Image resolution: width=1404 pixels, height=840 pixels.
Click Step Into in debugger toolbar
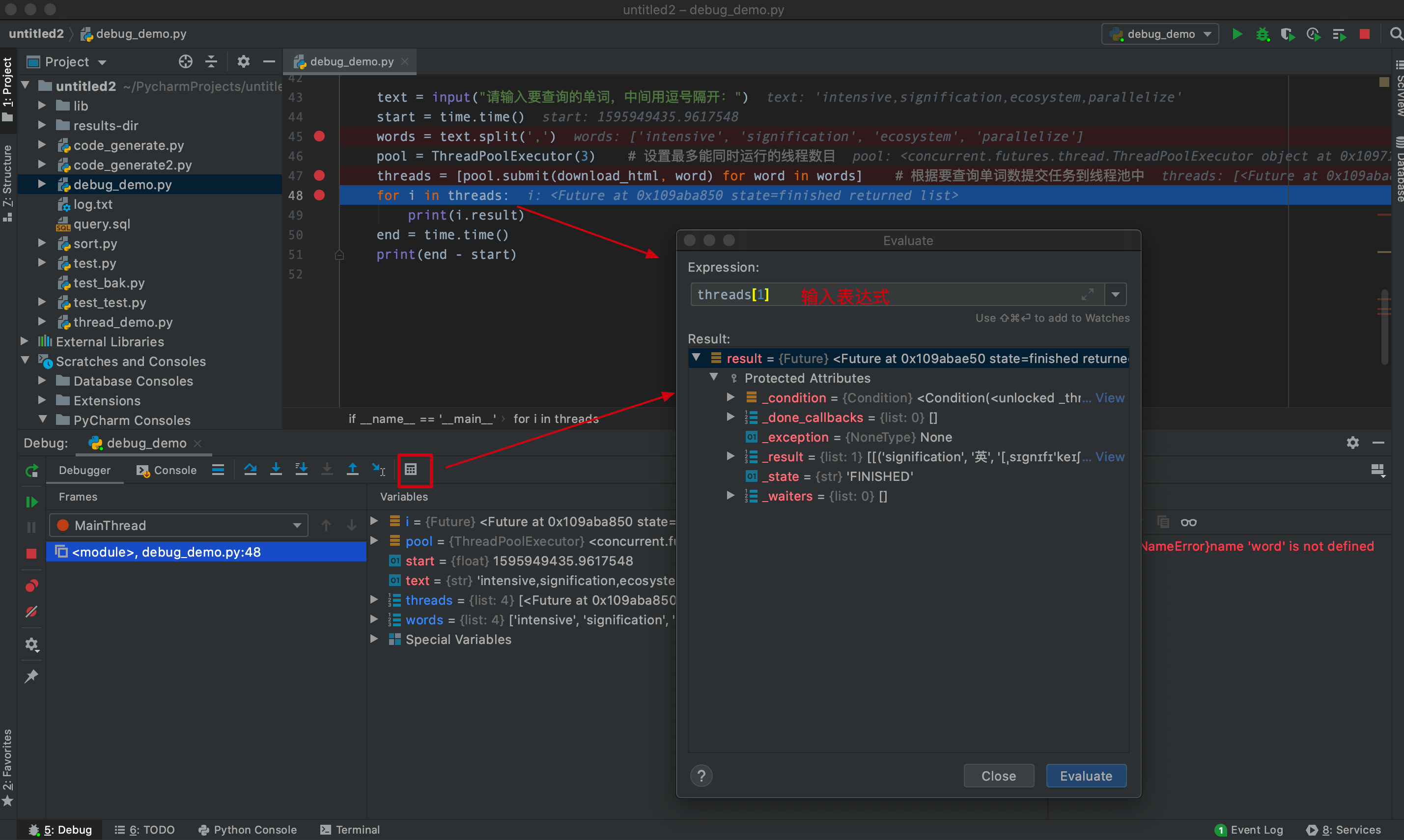click(x=276, y=469)
